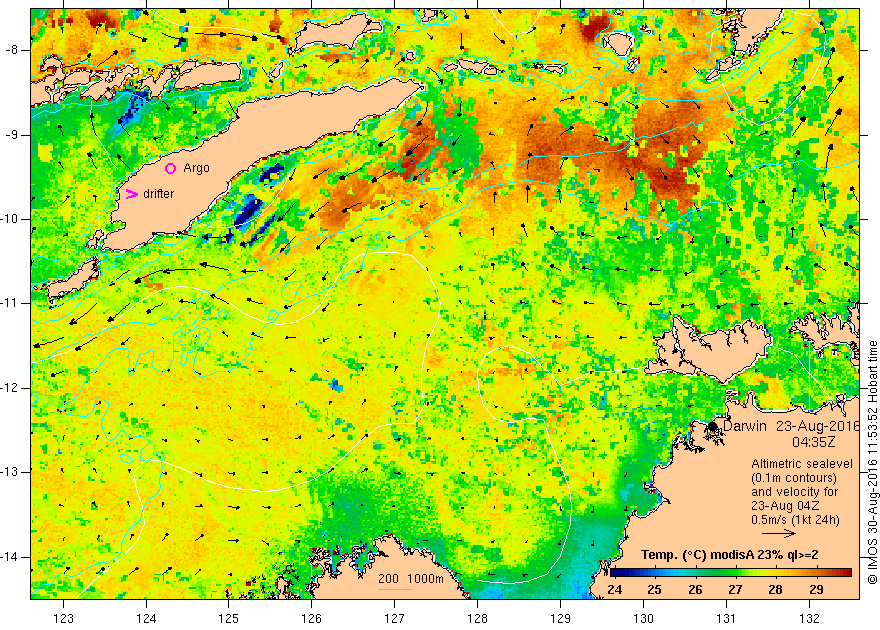Click the "0.5m/s (1kt 24h)" text
This screenshot has width=880, height=630.
tap(795, 520)
